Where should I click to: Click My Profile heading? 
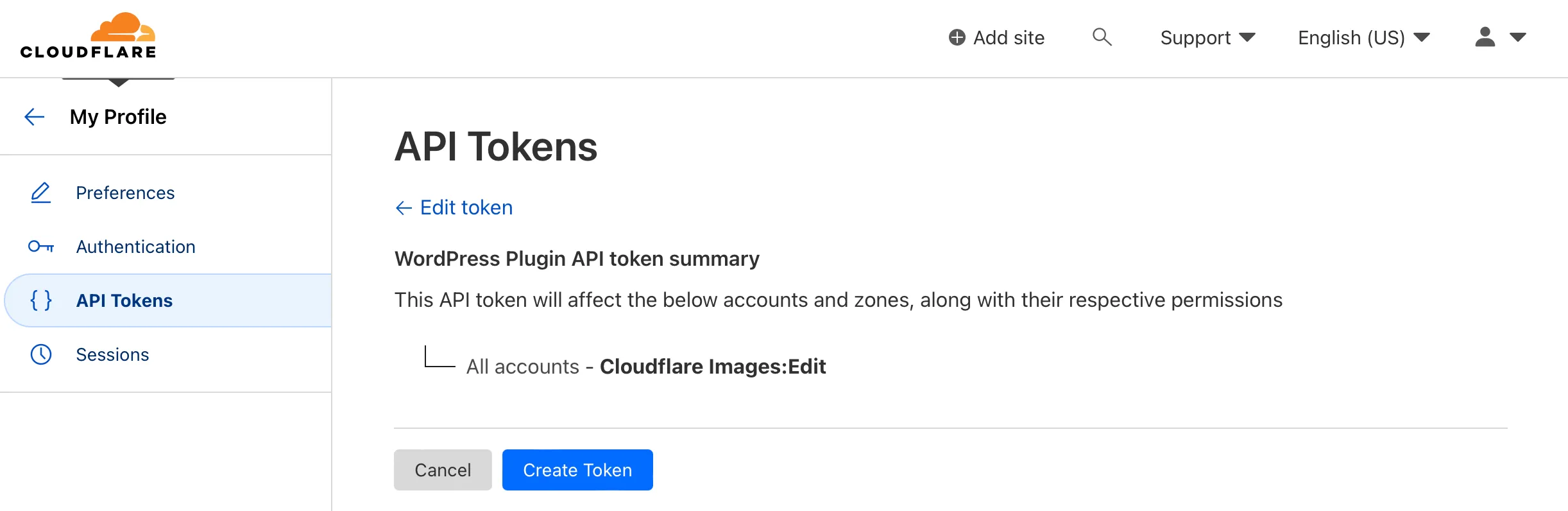pyautogui.click(x=118, y=116)
